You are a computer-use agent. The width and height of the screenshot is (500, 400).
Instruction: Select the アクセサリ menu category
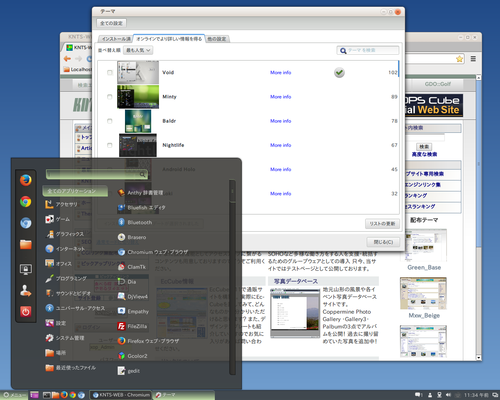pos(61,204)
